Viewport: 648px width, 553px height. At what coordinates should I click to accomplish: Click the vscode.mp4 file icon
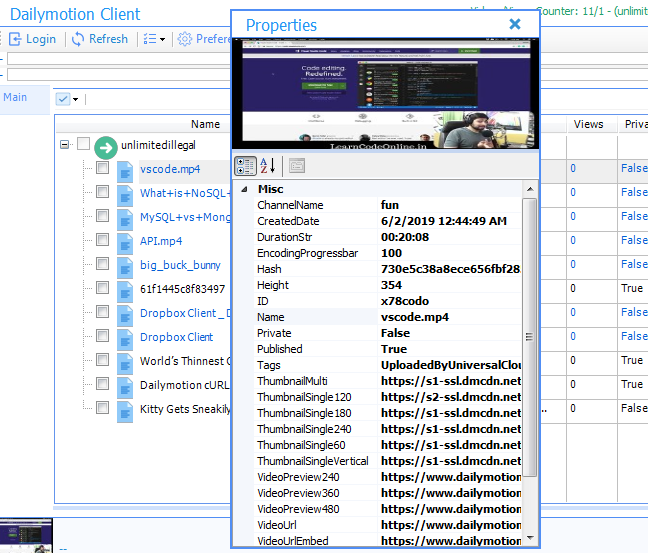coord(125,172)
